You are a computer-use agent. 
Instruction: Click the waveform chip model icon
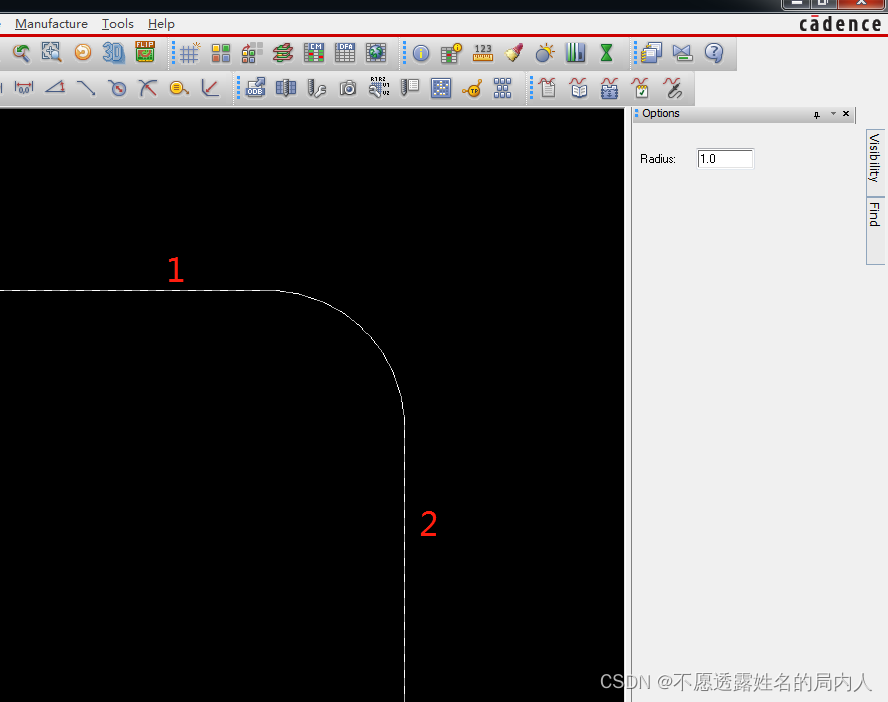(609, 88)
